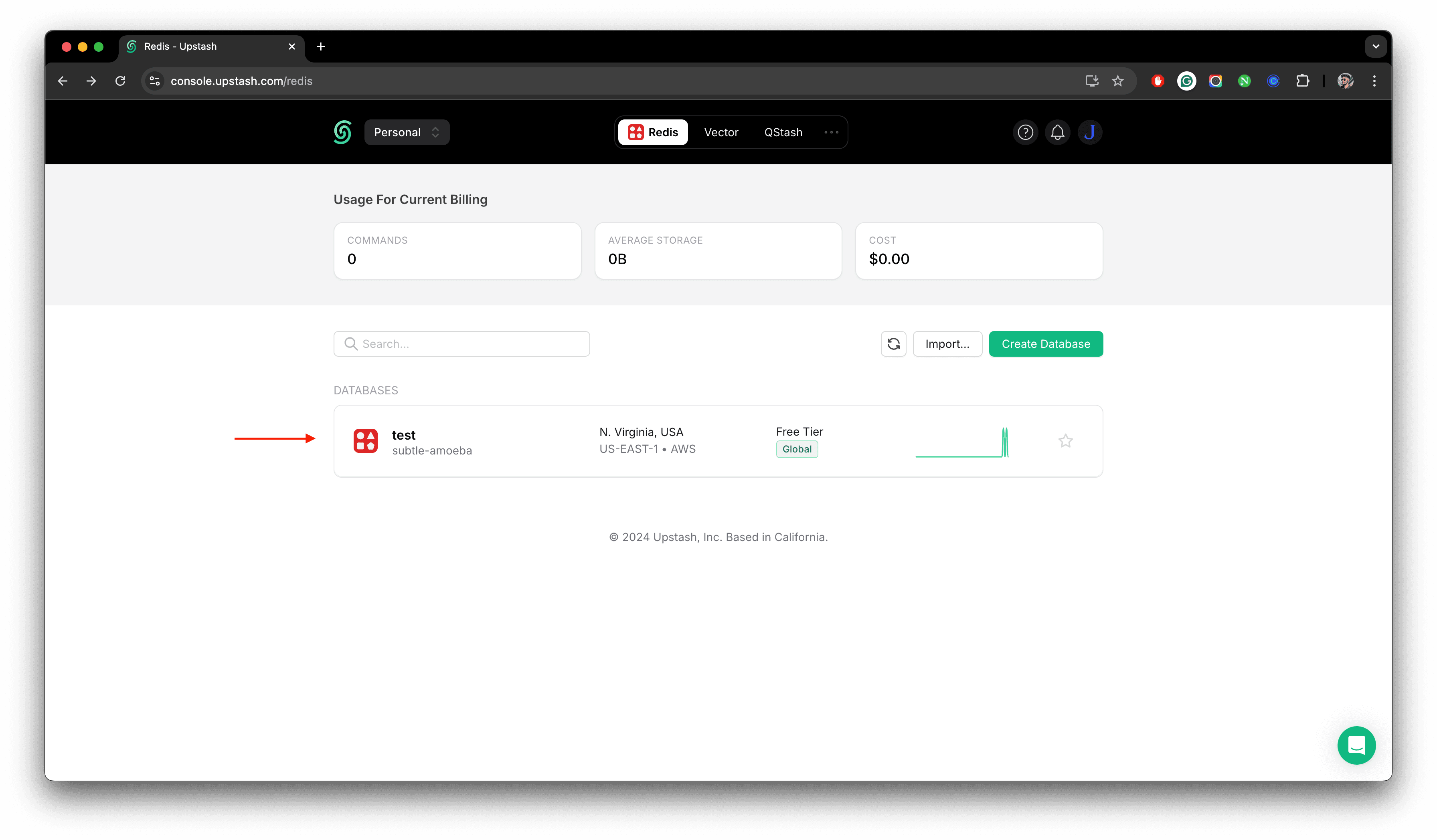Toggle the favorite star for test database
This screenshot has height=840, width=1437.
pos(1065,441)
